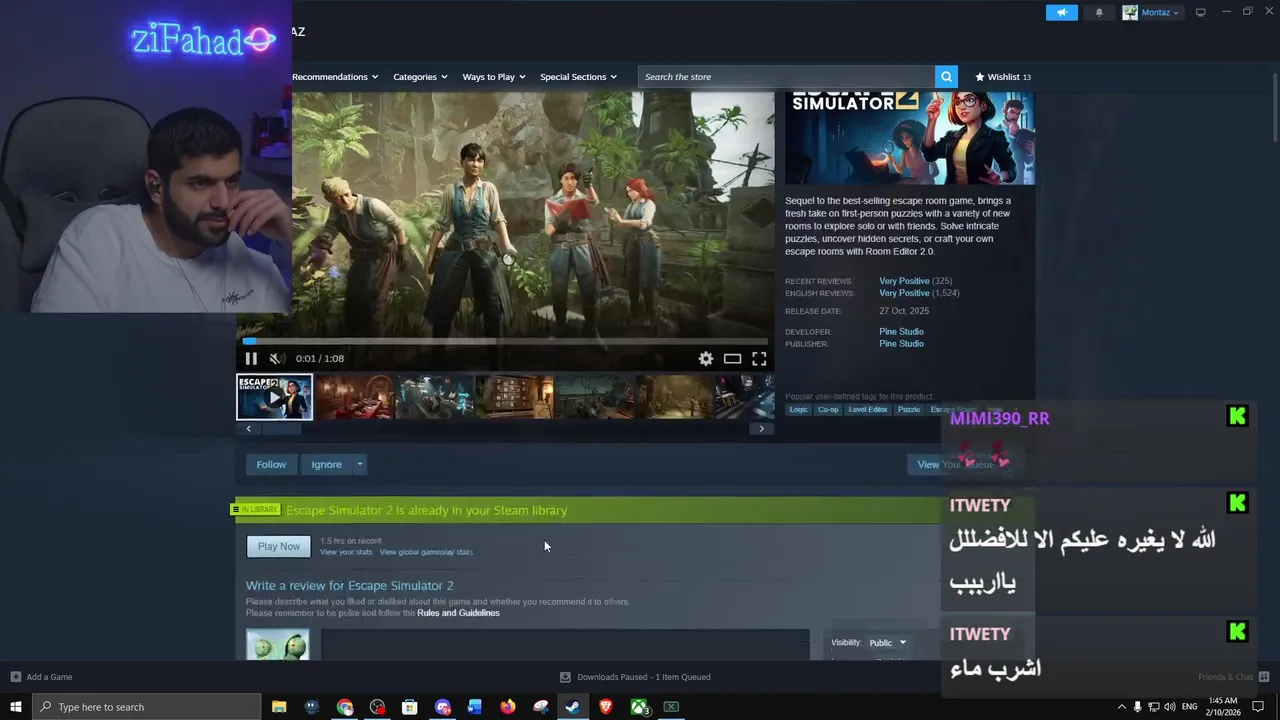Show hidden system tray icons
Viewport: 1280px width, 720px height.
point(1122,707)
